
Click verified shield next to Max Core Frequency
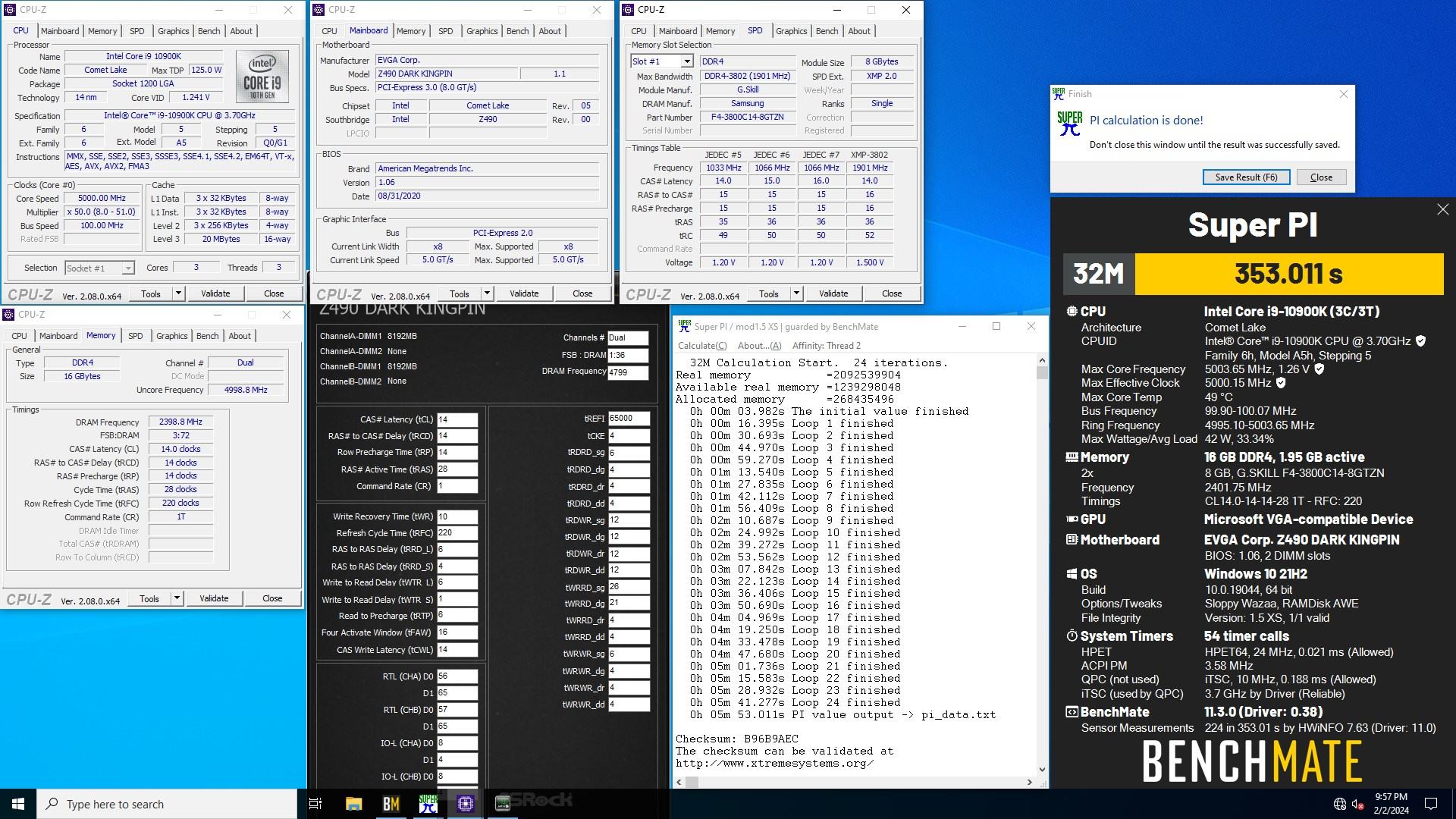coord(1319,369)
